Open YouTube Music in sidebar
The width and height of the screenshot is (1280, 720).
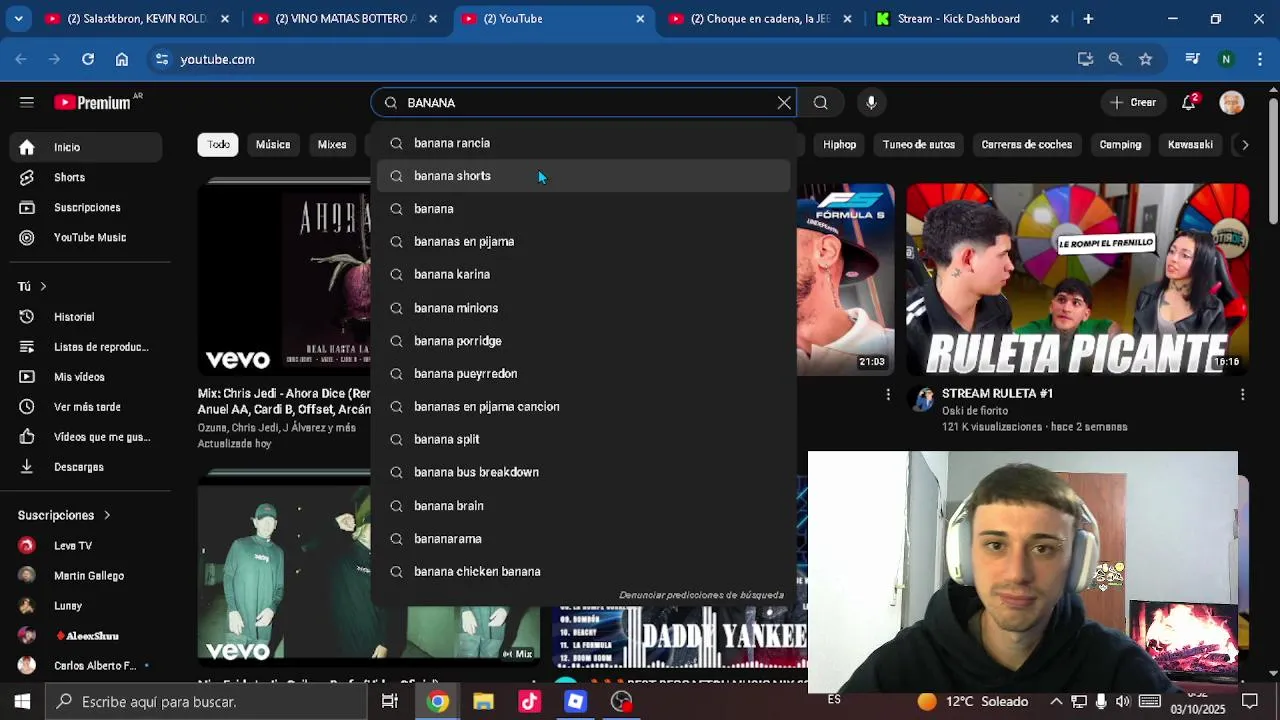coord(87,237)
